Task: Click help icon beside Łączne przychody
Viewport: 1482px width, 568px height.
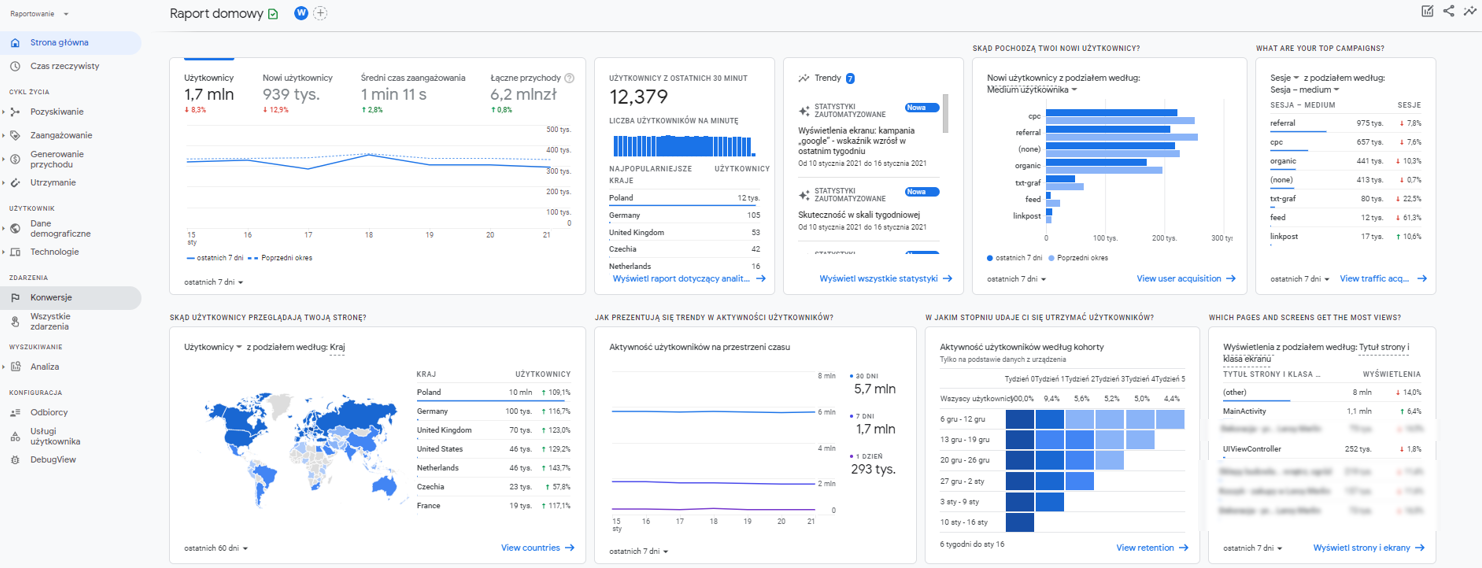Action: pos(569,78)
